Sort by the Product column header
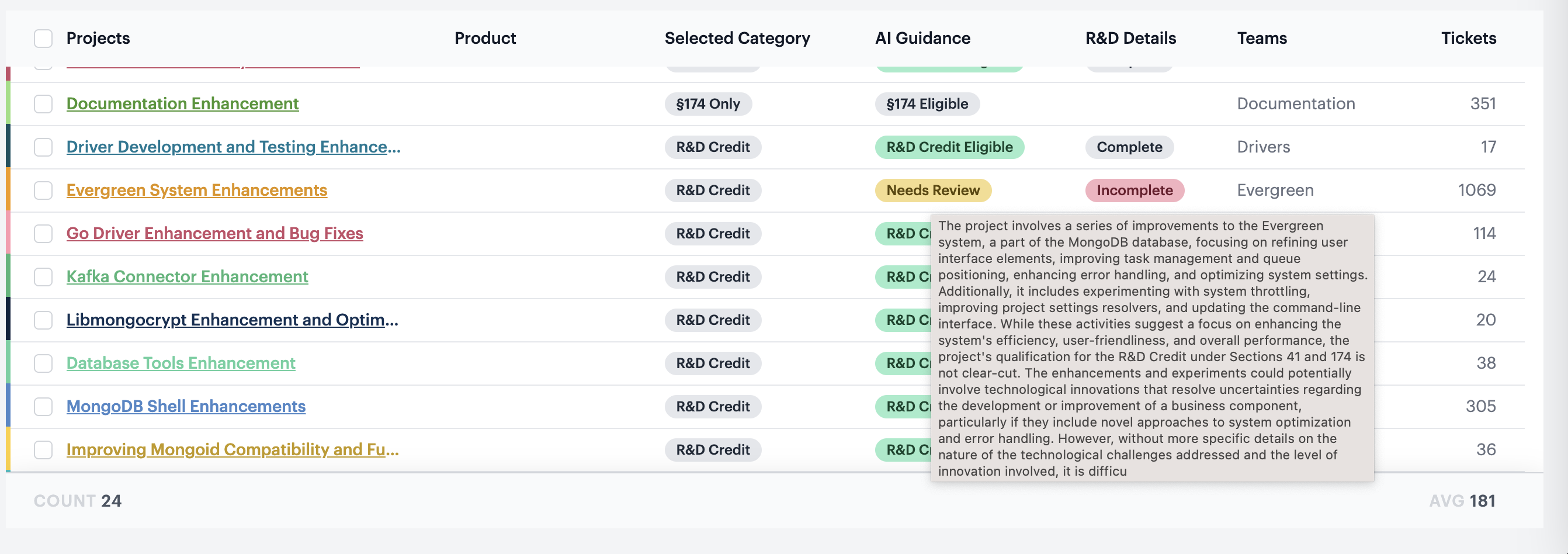 click(485, 38)
